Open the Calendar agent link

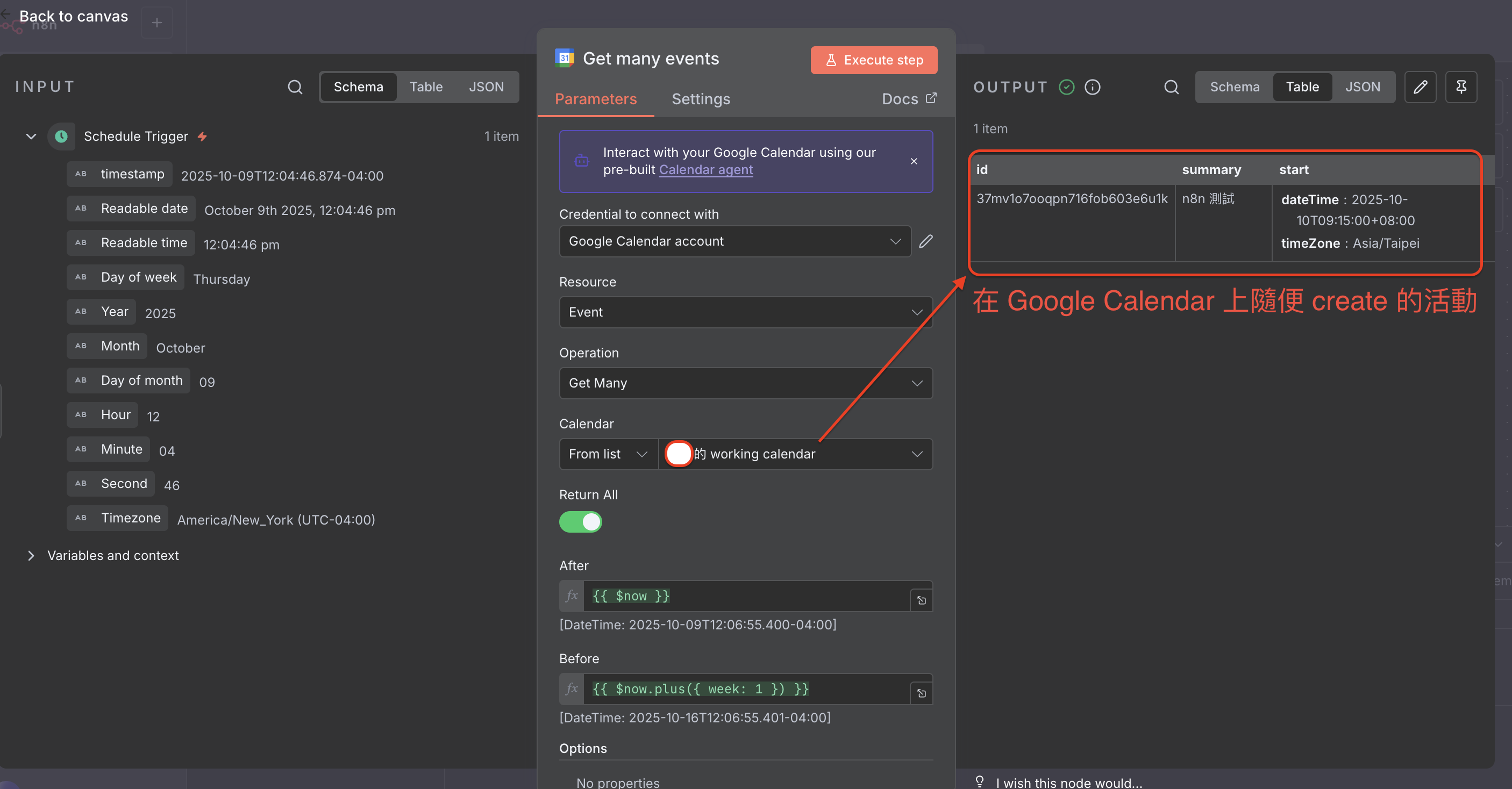[705, 169]
